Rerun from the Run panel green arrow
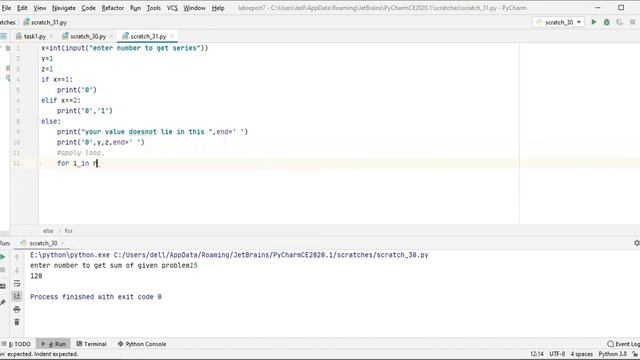 pyautogui.click(x=3, y=257)
